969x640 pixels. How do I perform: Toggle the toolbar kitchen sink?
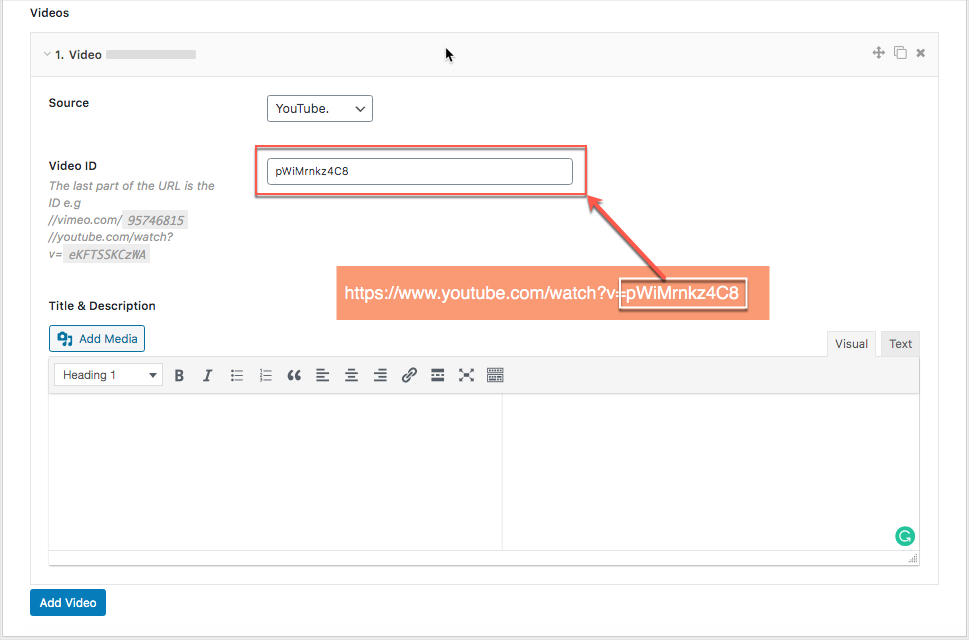[495, 375]
